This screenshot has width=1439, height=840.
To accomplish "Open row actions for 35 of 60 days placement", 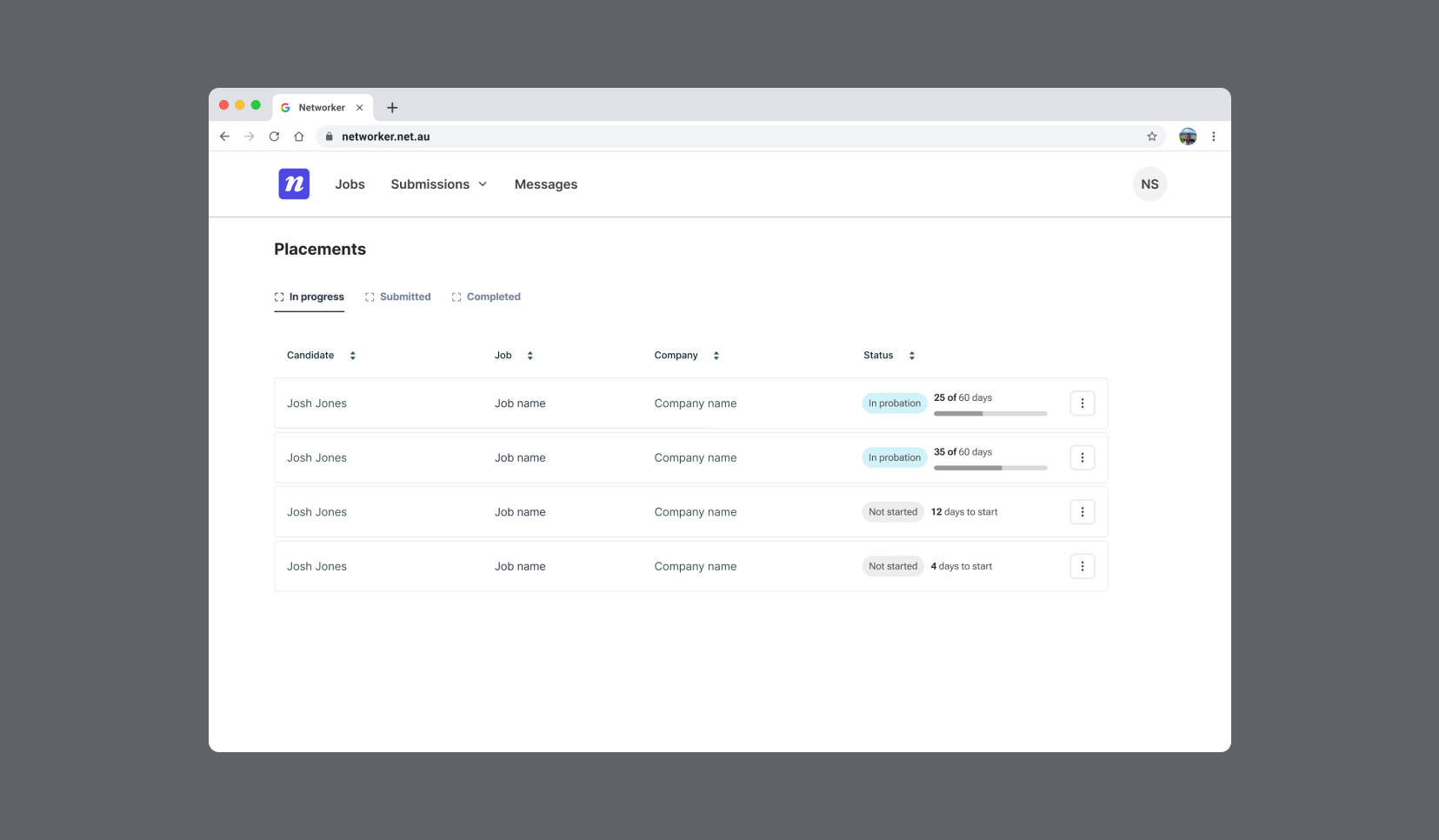I will 1083,457.
